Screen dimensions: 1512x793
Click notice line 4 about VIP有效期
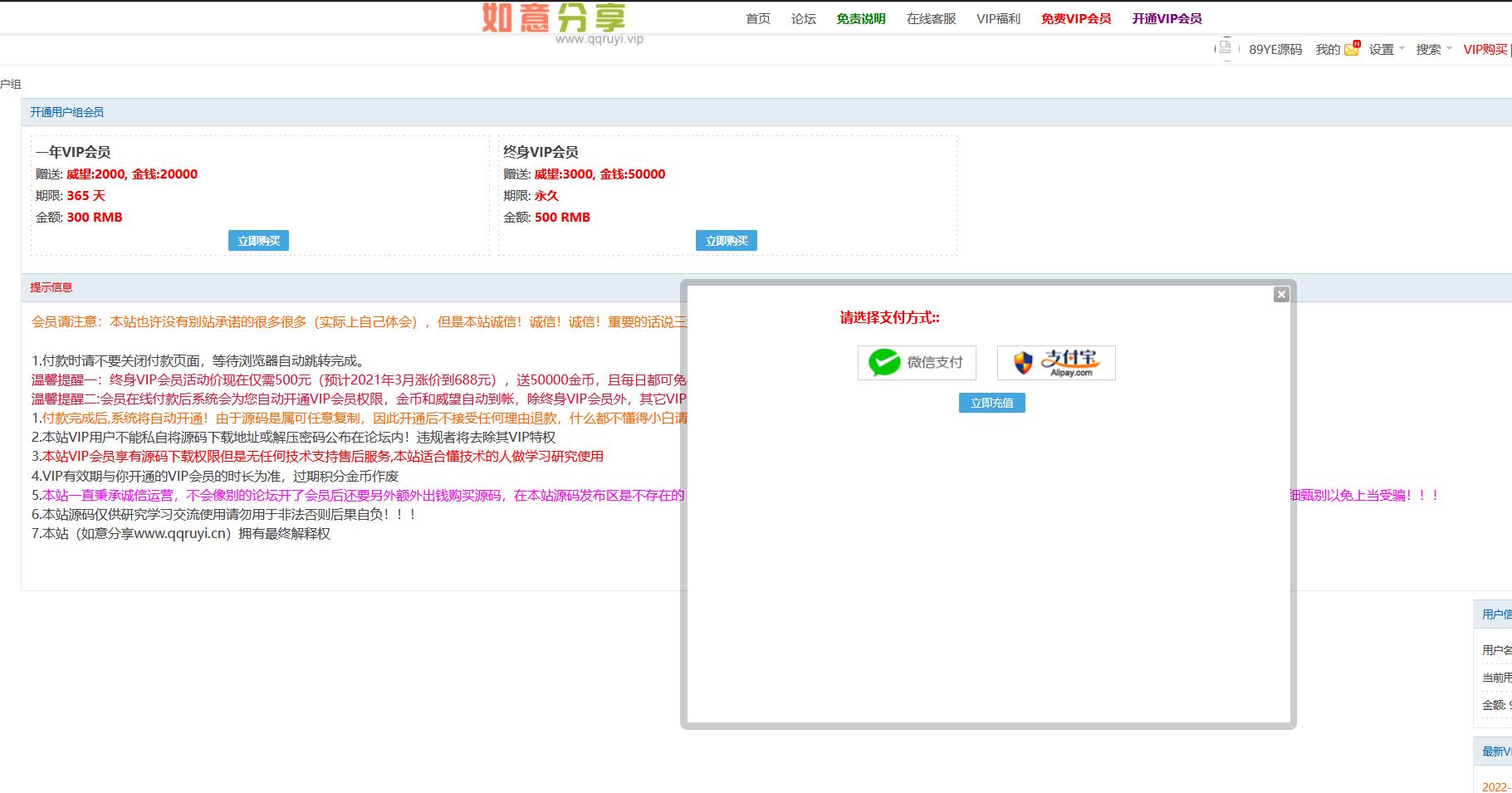pyautogui.click(x=215, y=477)
